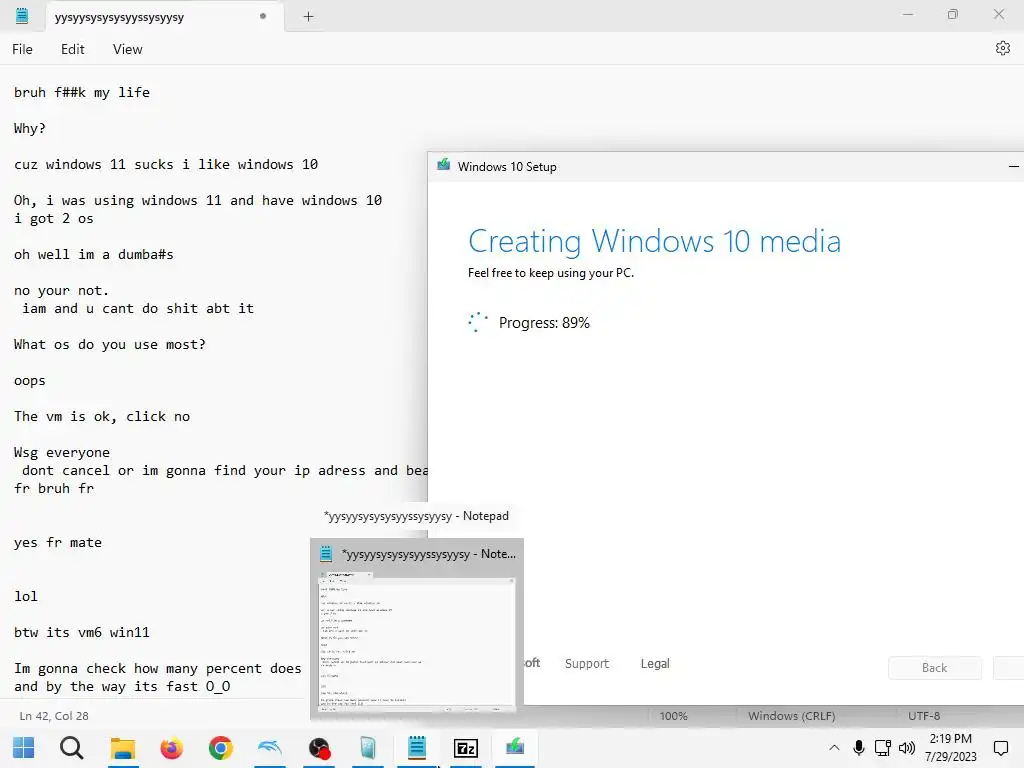Open the Legal link in Setup

point(655,664)
